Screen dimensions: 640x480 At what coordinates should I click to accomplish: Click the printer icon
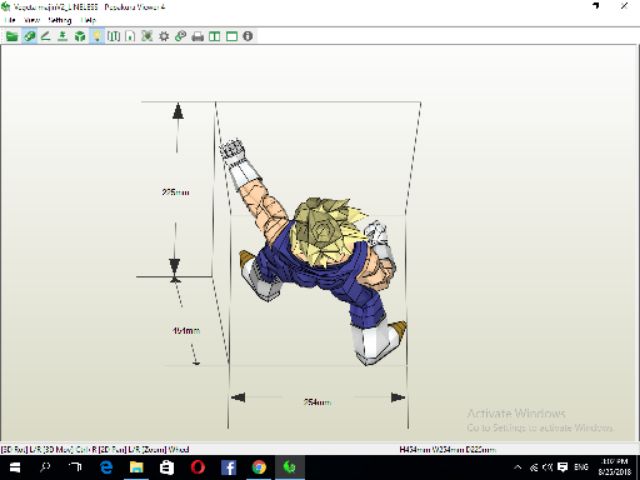[x=198, y=37]
